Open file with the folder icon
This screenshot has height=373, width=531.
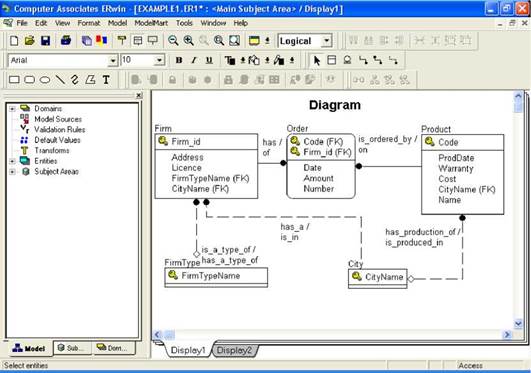click(x=30, y=41)
